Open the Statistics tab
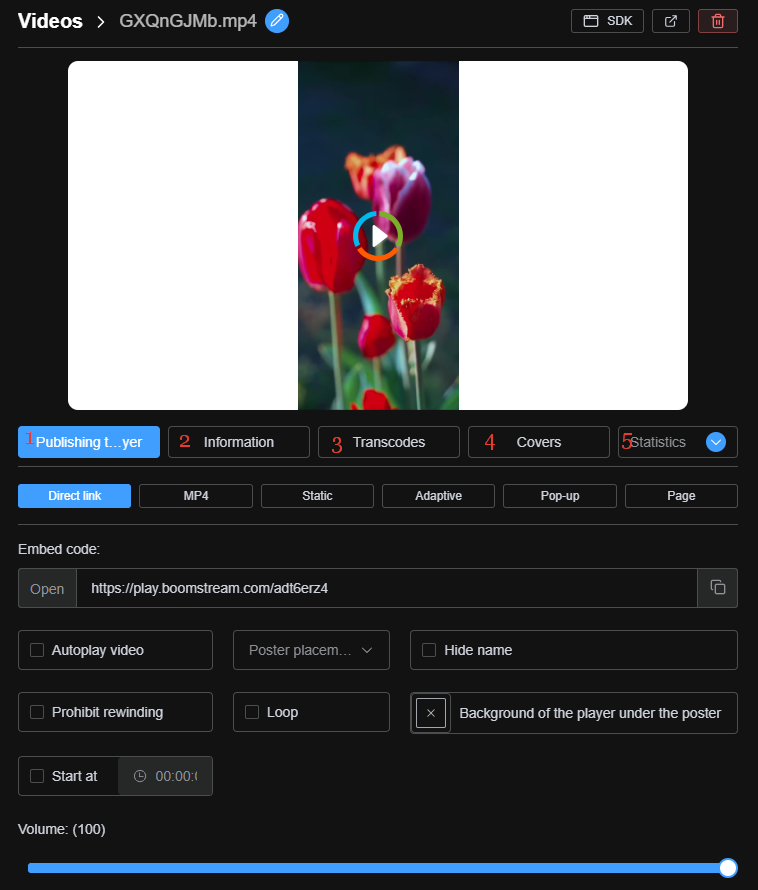The width and height of the screenshot is (758, 890). click(658, 442)
